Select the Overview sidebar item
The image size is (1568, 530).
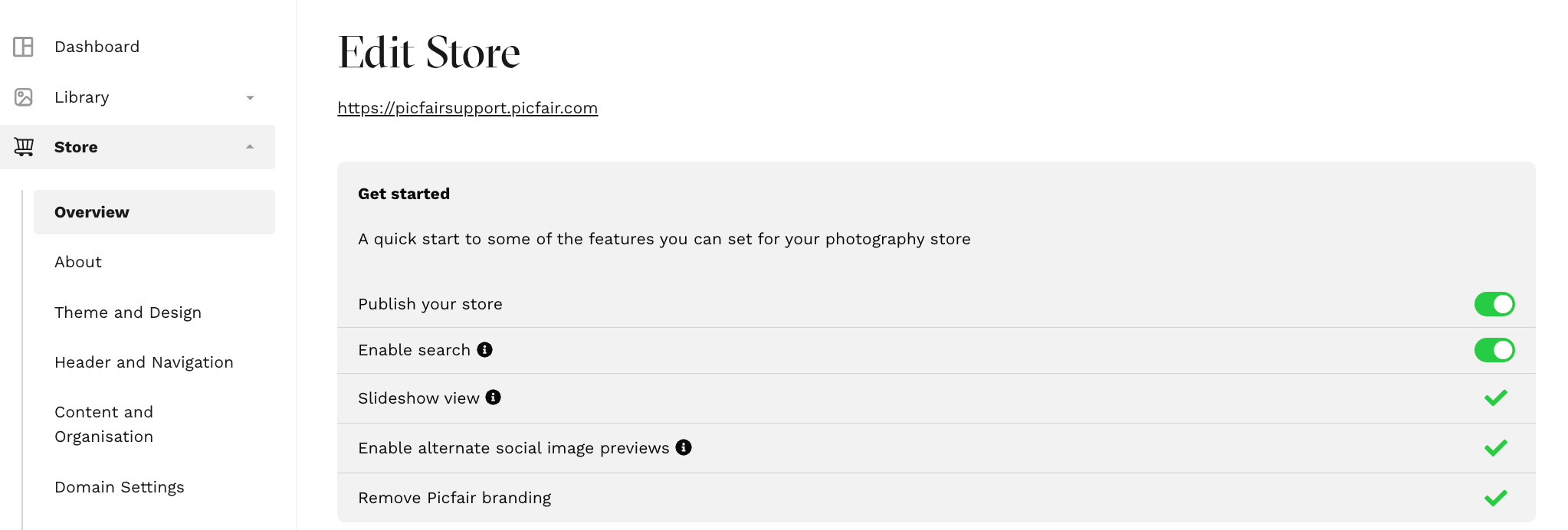[154, 212]
